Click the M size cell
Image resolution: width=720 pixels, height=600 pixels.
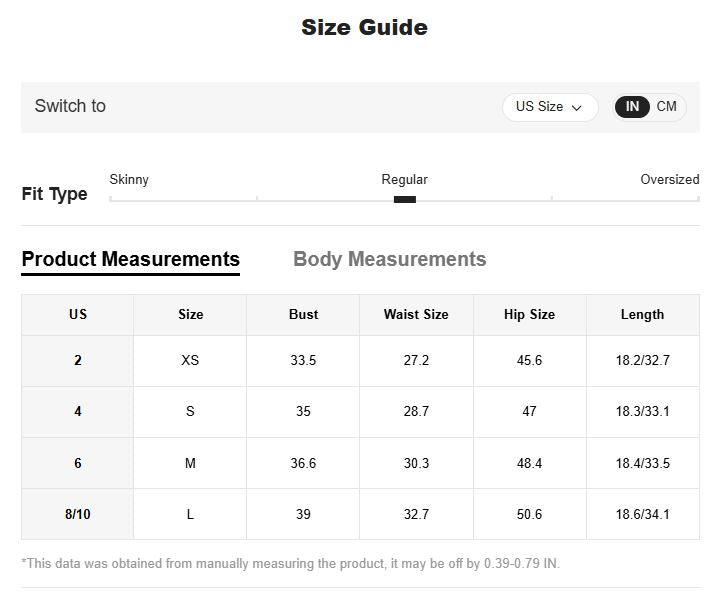tap(190, 463)
